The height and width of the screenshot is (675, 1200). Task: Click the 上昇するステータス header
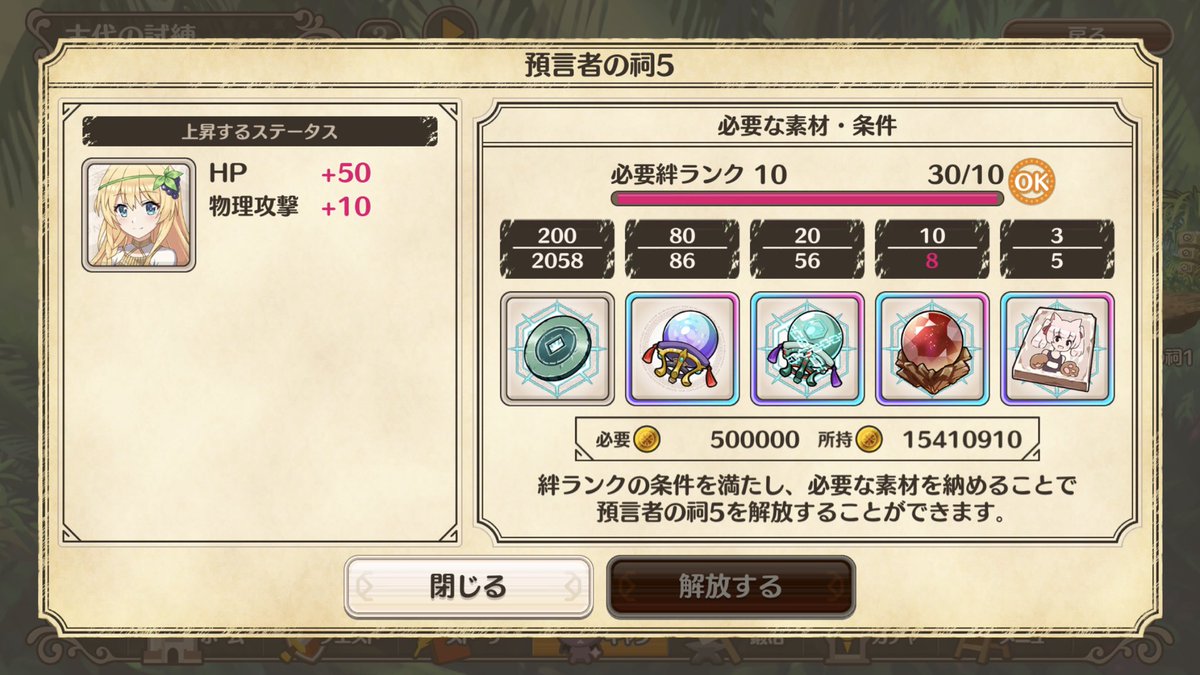click(260, 131)
